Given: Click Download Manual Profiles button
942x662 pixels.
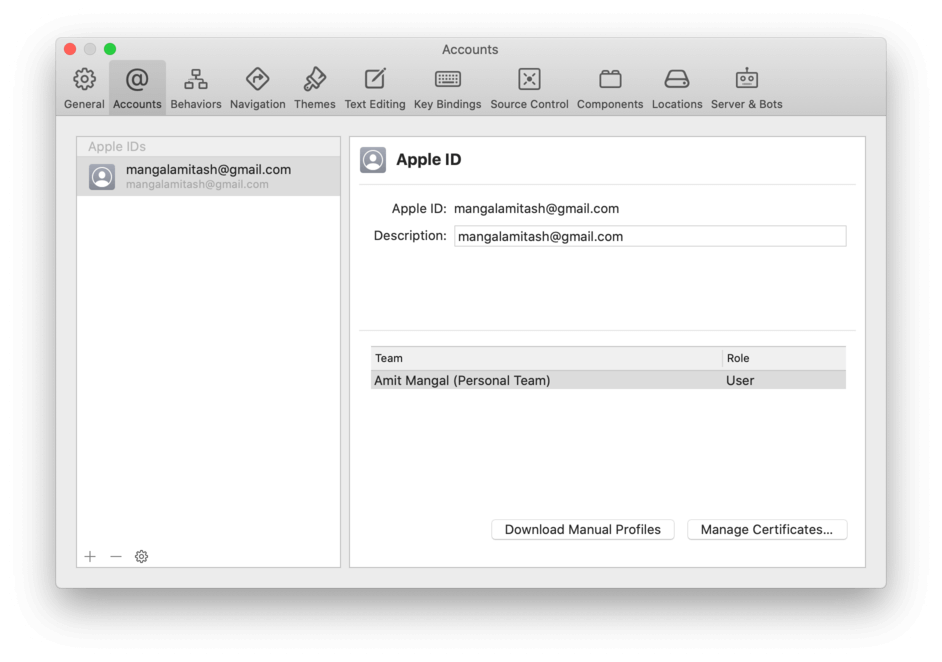Looking at the screenshot, I should [583, 529].
